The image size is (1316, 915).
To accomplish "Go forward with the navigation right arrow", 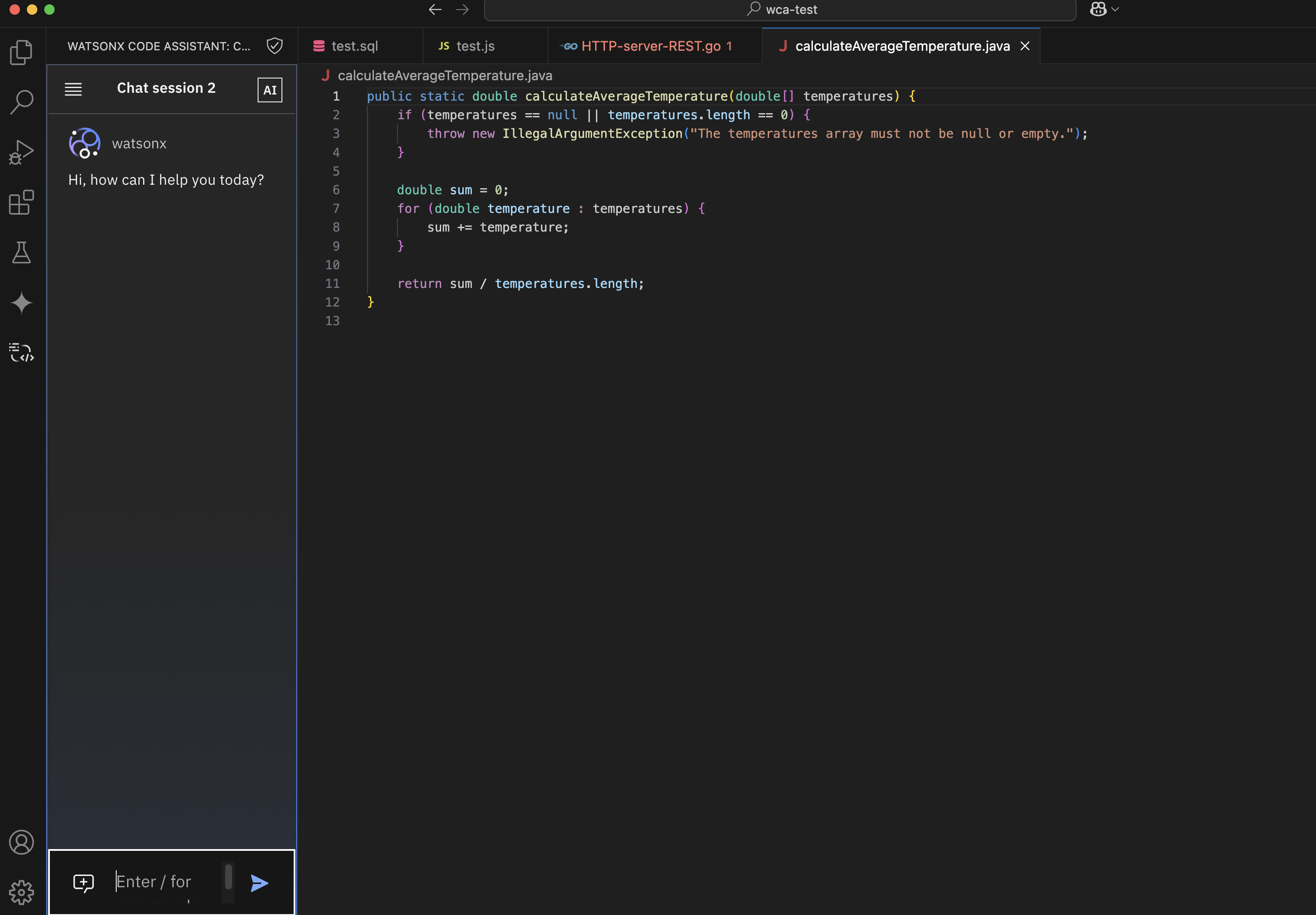I will pos(462,10).
